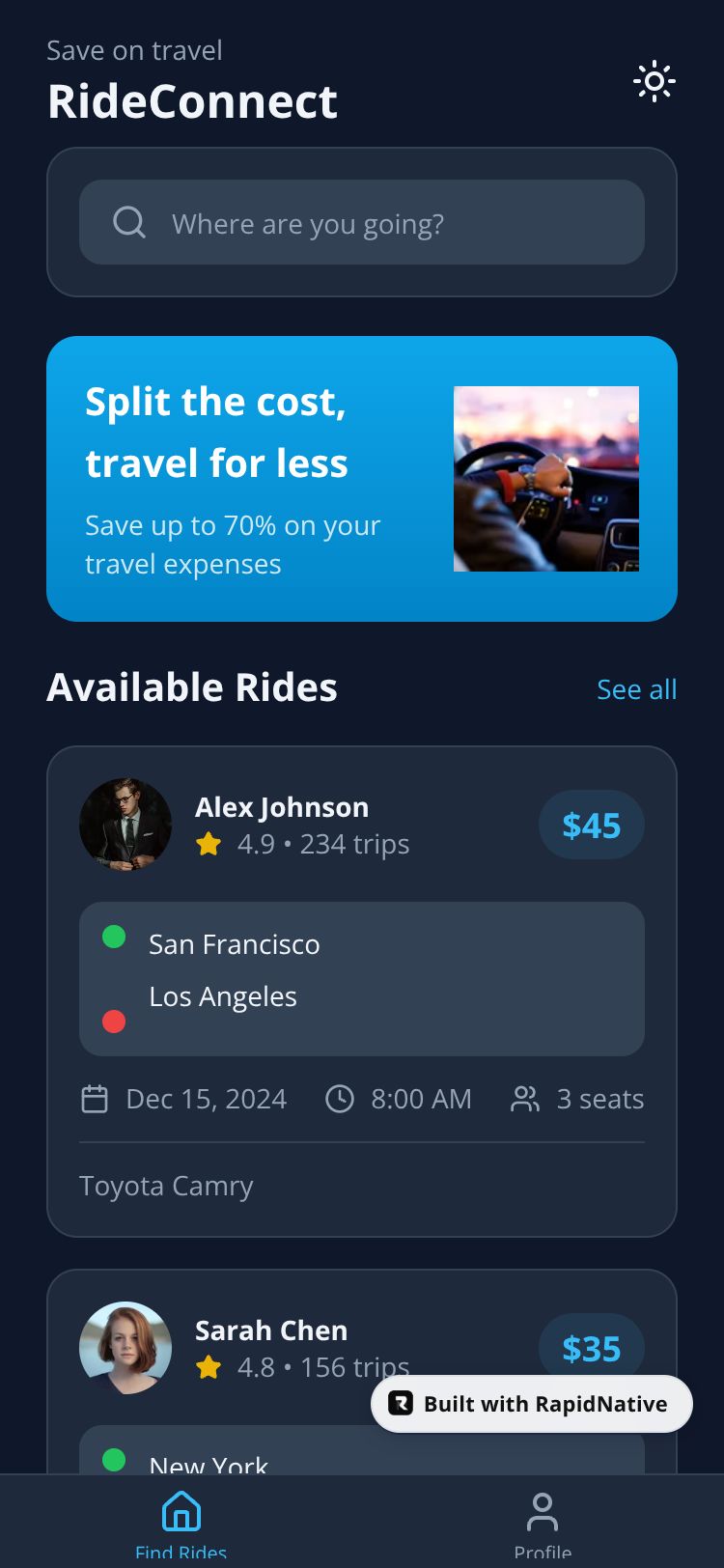Open the Profile tab

pyautogui.click(x=543, y=1523)
